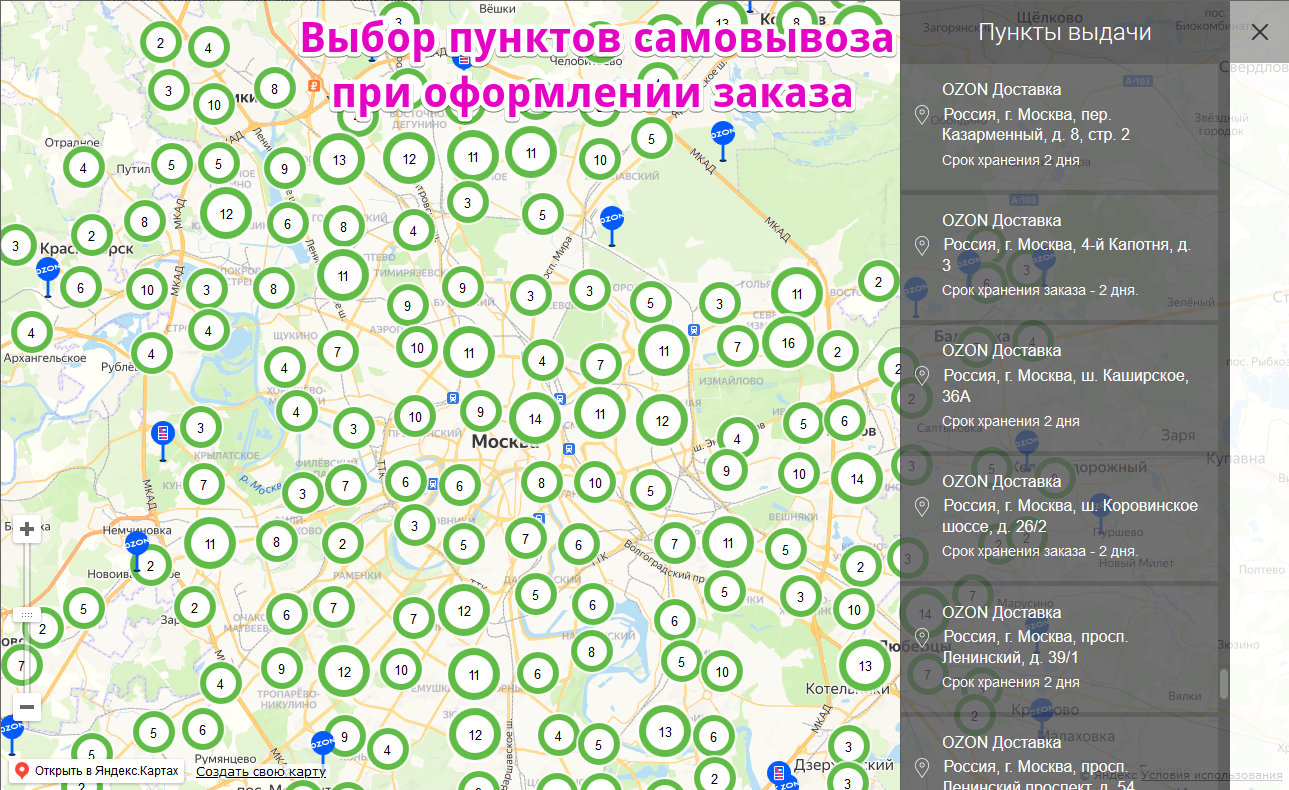Open map in Яндекс.Картах

click(97, 771)
